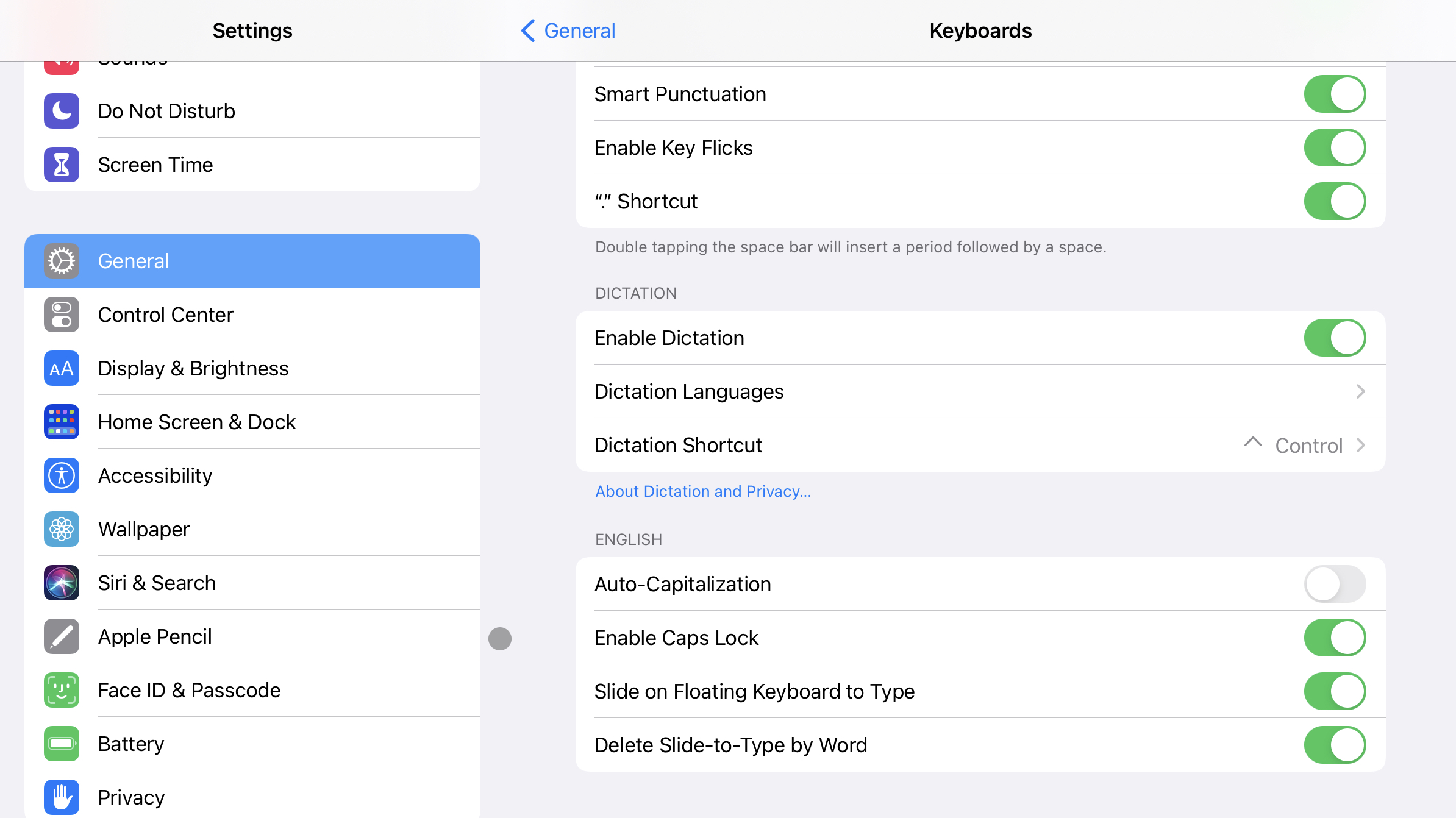Screen dimensions: 1456x818
Task: Tap the Siri & Search orb icon
Action: [62, 583]
